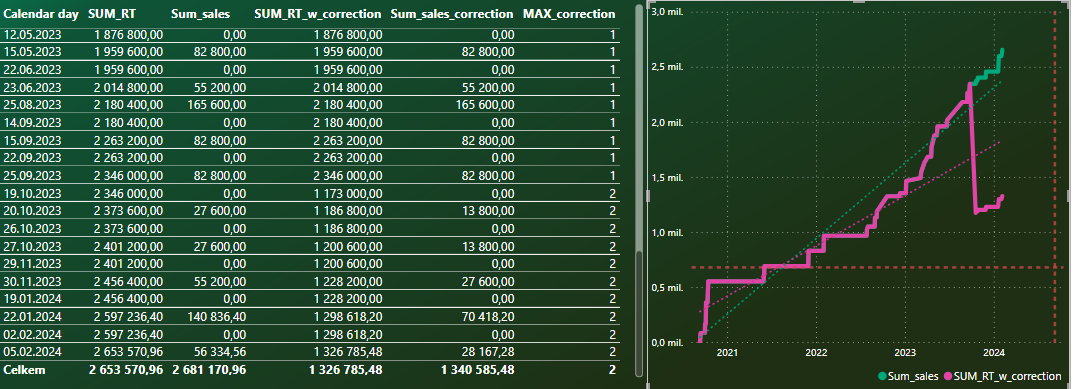Viewport: 1074px width, 389px height.
Task: Select the date cell 15.05.2023
Action: point(33,52)
